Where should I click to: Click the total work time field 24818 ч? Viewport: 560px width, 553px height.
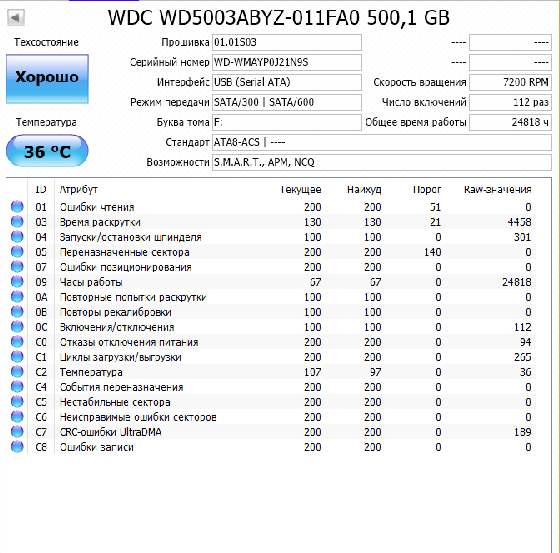pyautogui.click(x=510, y=123)
